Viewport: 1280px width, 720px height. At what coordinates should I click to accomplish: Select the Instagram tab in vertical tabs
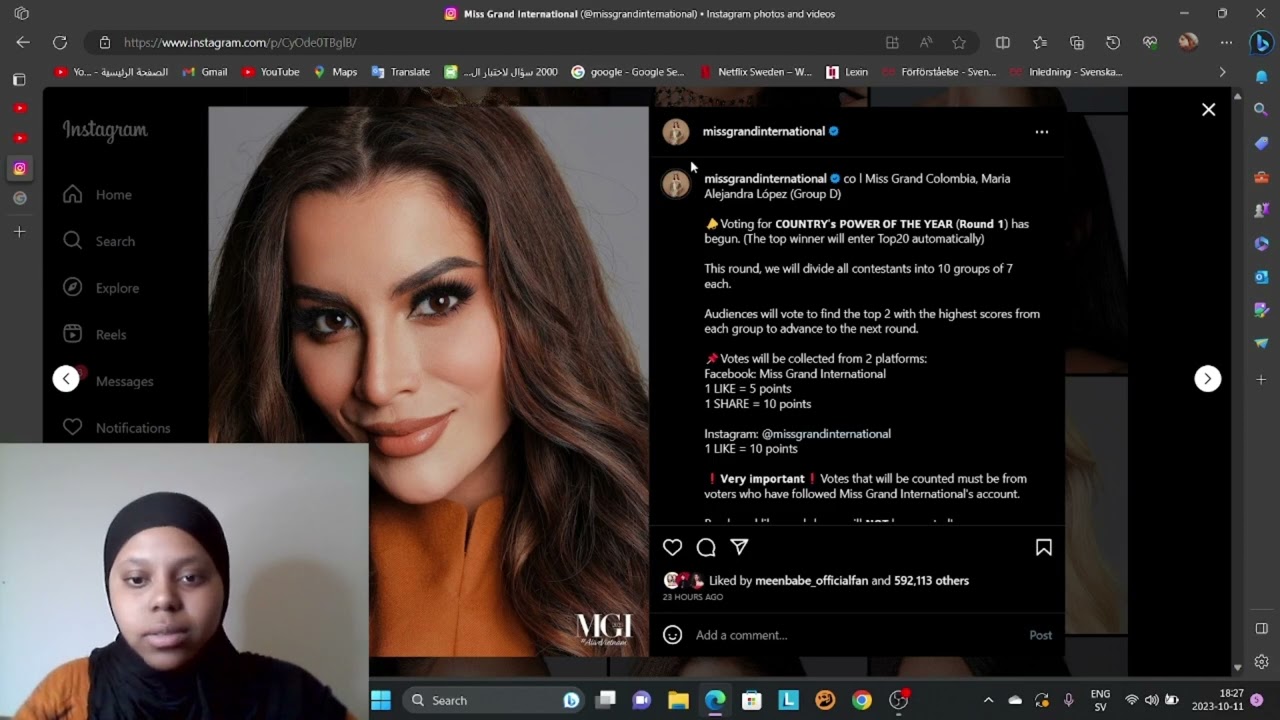pos(19,168)
